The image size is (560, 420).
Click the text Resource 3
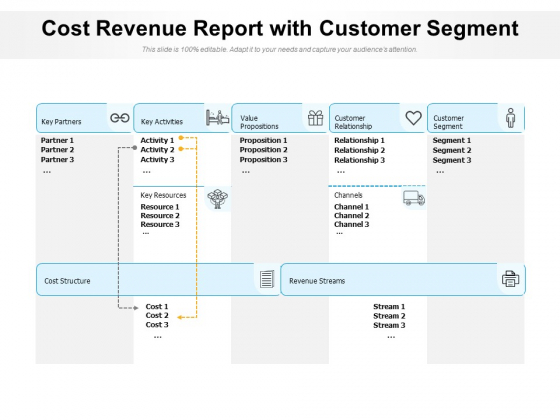(160, 224)
